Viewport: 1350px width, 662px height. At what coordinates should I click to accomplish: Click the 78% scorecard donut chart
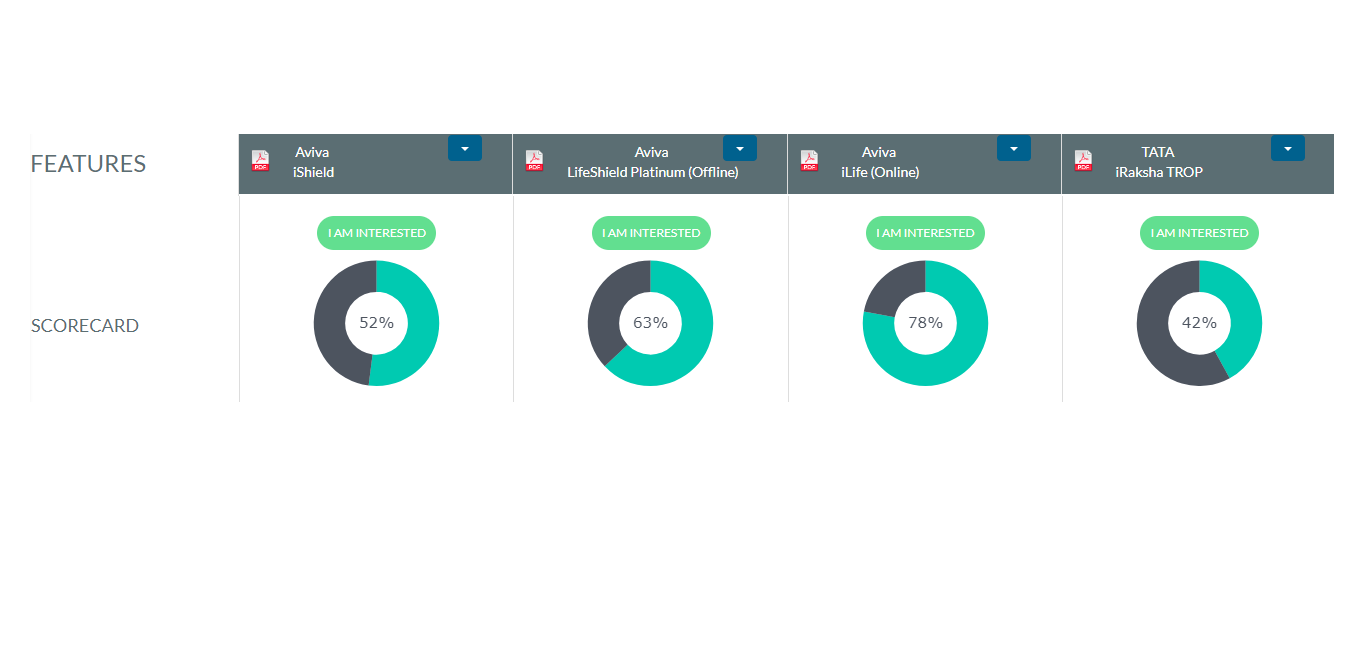(x=925, y=323)
